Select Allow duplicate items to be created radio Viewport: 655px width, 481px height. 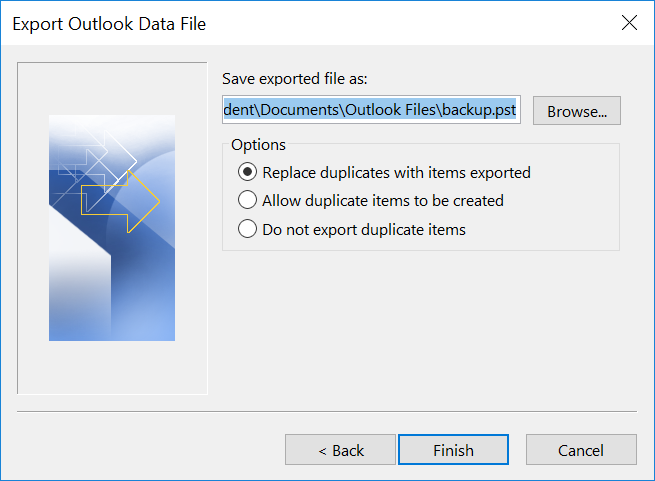click(247, 200)
